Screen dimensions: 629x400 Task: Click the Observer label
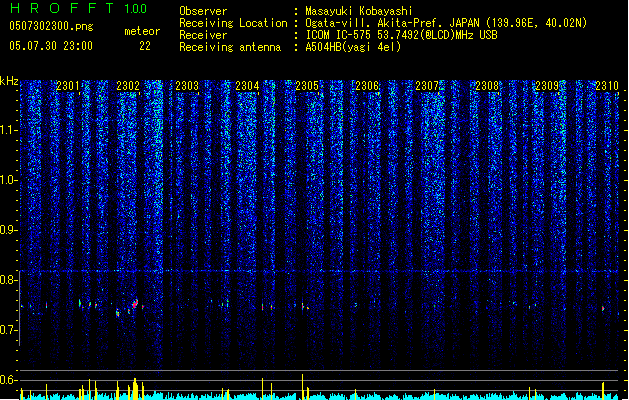point(203,11)
